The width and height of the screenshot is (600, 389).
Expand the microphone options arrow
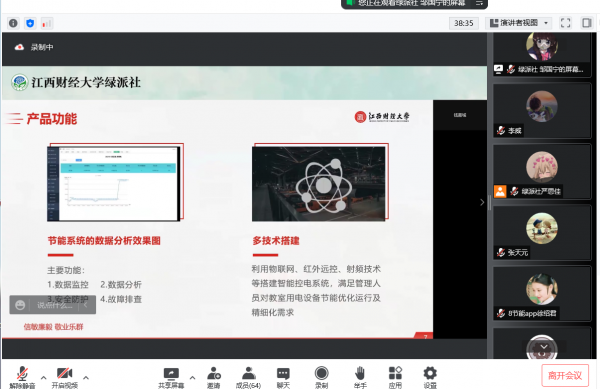(x=44, y=378)
